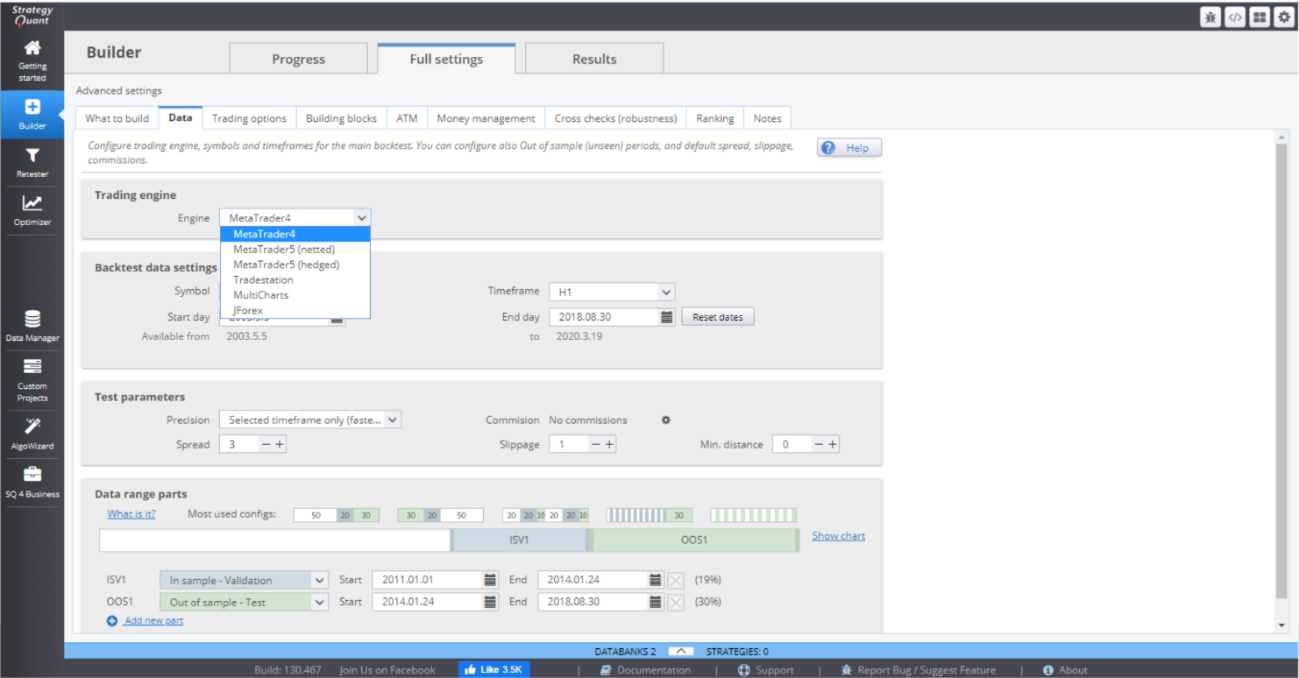1299x678 pixels.
Task: Choose Tradestation from the engine list
Action: (295, 280)
